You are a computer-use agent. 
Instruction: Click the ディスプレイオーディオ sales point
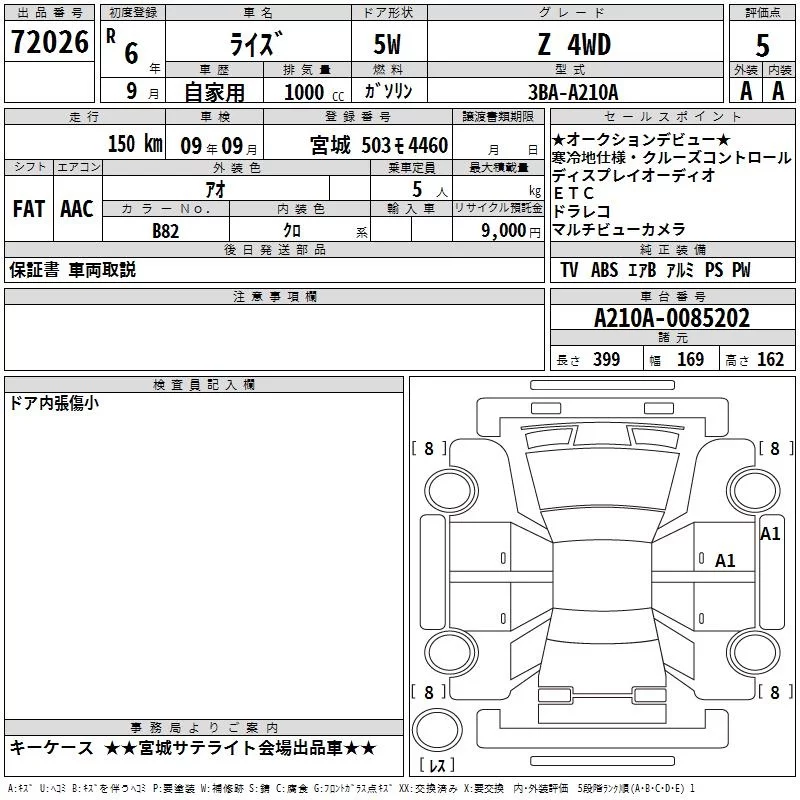click(634, 175)
